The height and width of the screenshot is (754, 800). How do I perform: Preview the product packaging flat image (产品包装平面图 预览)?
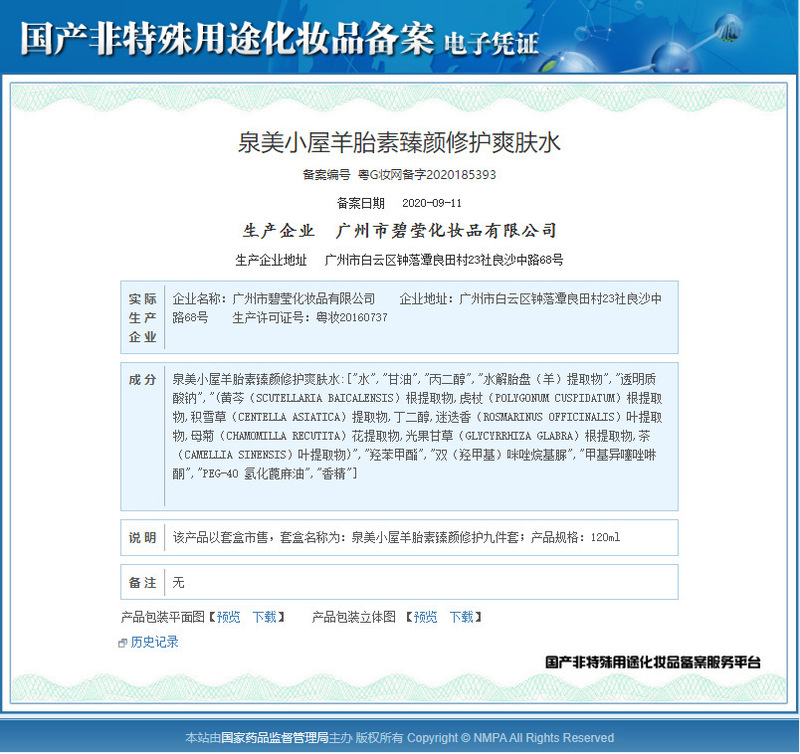coord(228,617)
